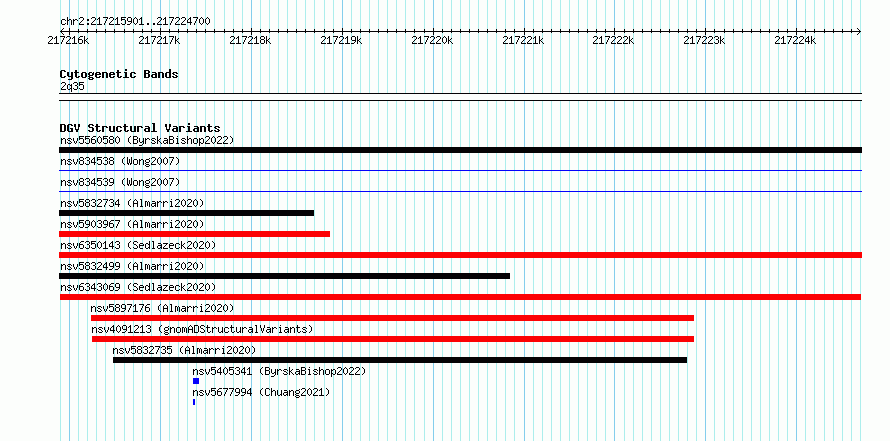Click the 217216k ruler label
The height and width of the screenshot is (441, 890).
tap(68, 40)
